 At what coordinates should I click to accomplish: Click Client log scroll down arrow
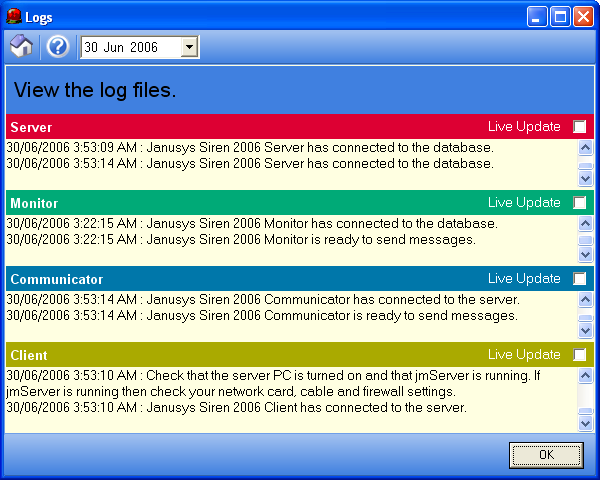[x=585, y=423]
